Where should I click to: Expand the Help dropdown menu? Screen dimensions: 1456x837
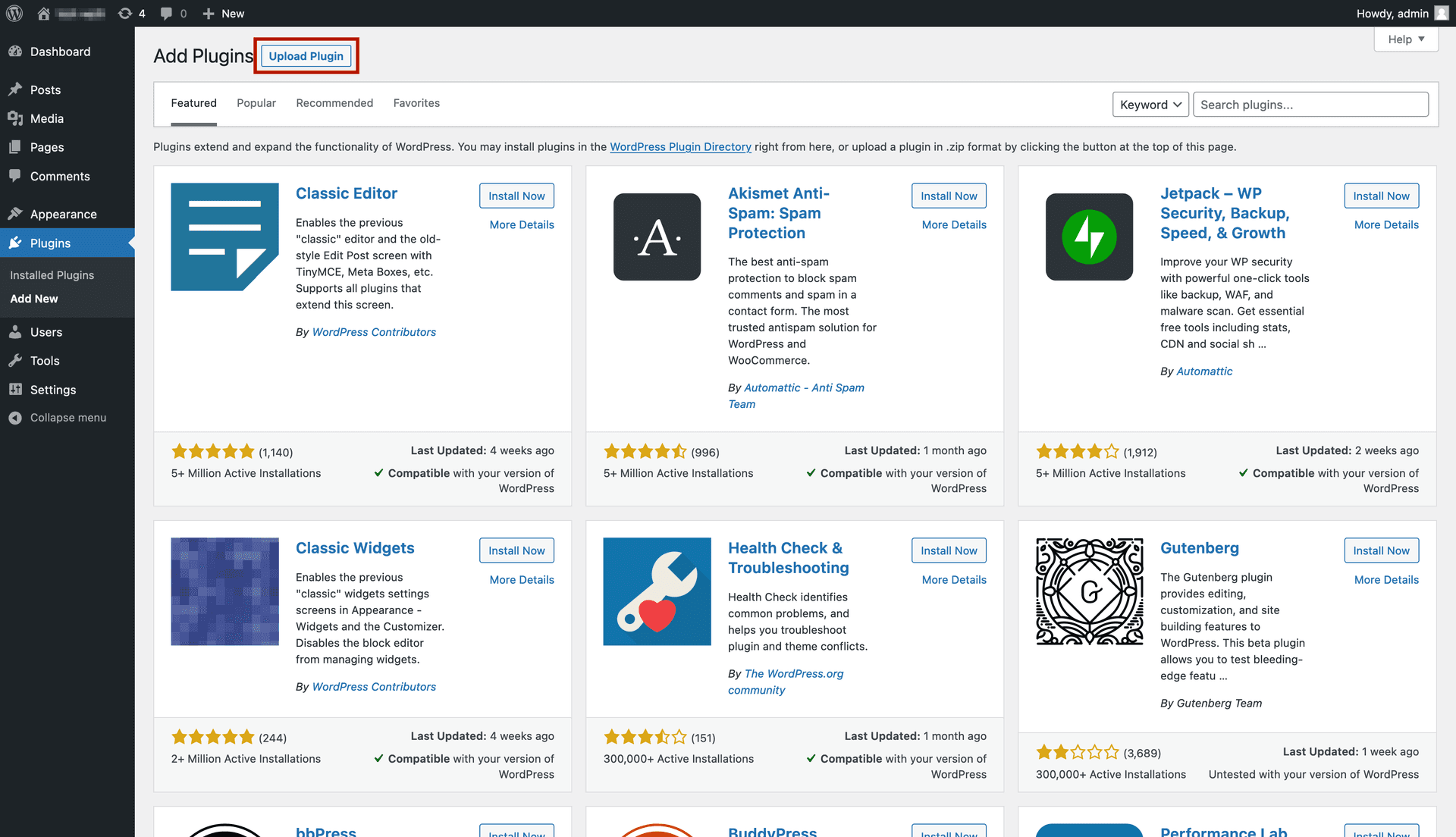(1405, 39)
